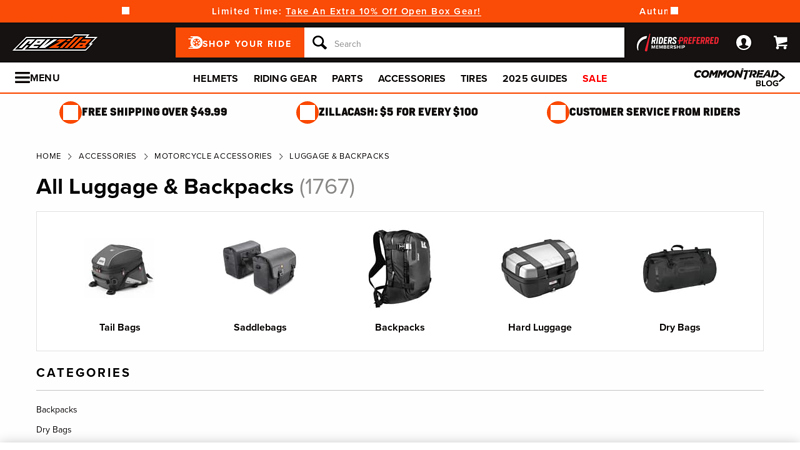Go to next promo banner slide
The image size is (800, 450).
click(674, 11)
